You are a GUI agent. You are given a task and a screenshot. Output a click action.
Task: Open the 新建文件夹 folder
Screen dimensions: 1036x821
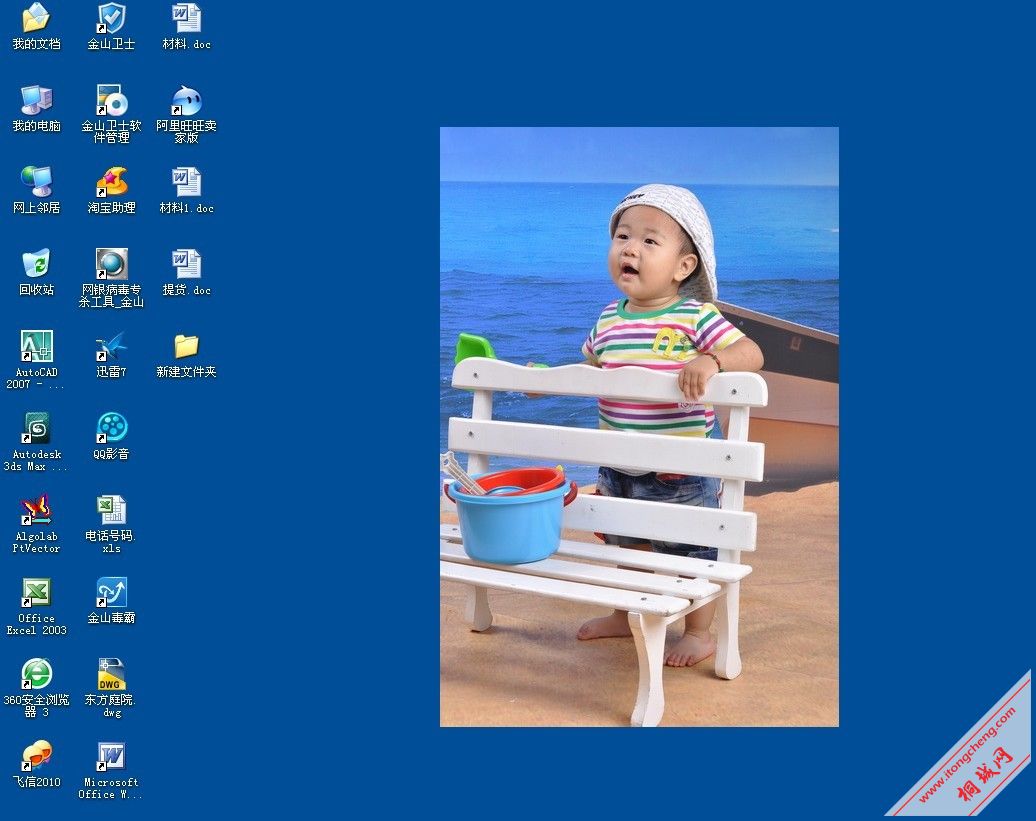(x=186, y=346)
